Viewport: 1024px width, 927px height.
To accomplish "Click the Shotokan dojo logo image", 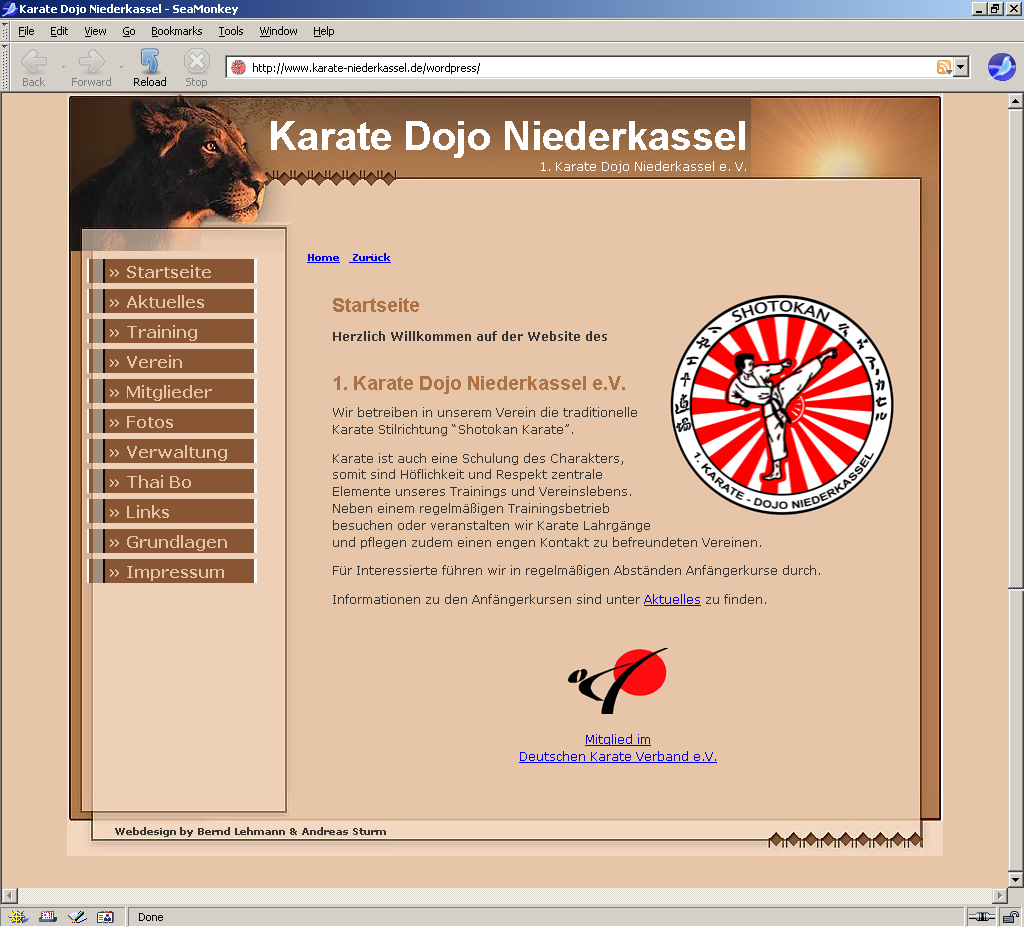I will [x=781, y=405].
